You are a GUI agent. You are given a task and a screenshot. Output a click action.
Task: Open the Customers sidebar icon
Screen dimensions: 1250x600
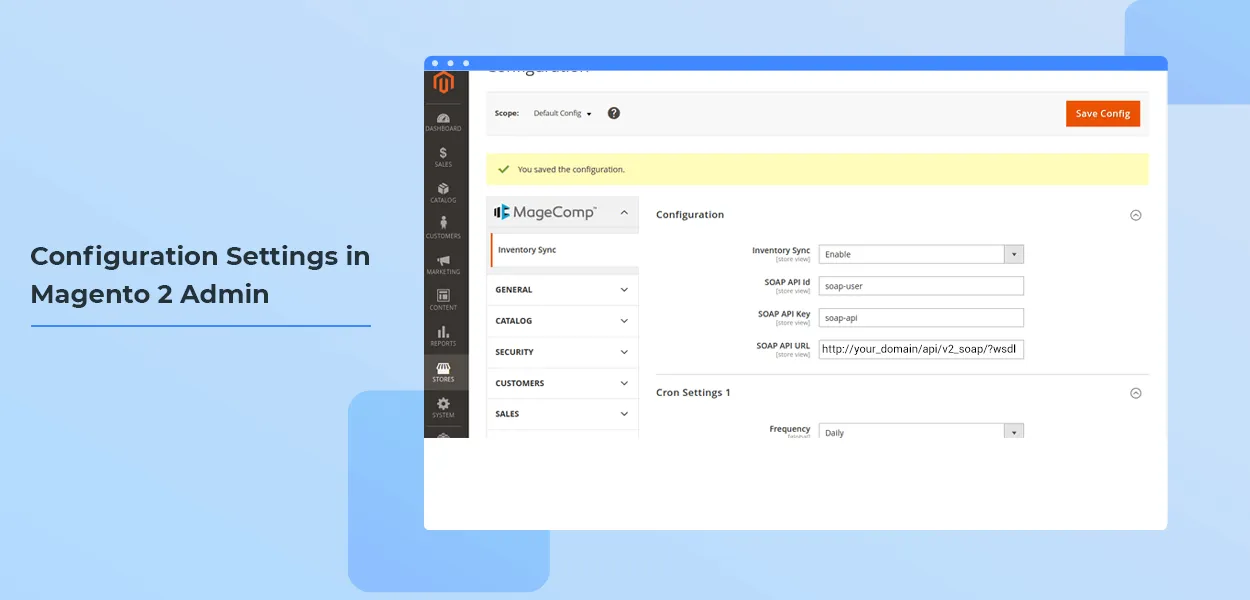pos(443,228)
